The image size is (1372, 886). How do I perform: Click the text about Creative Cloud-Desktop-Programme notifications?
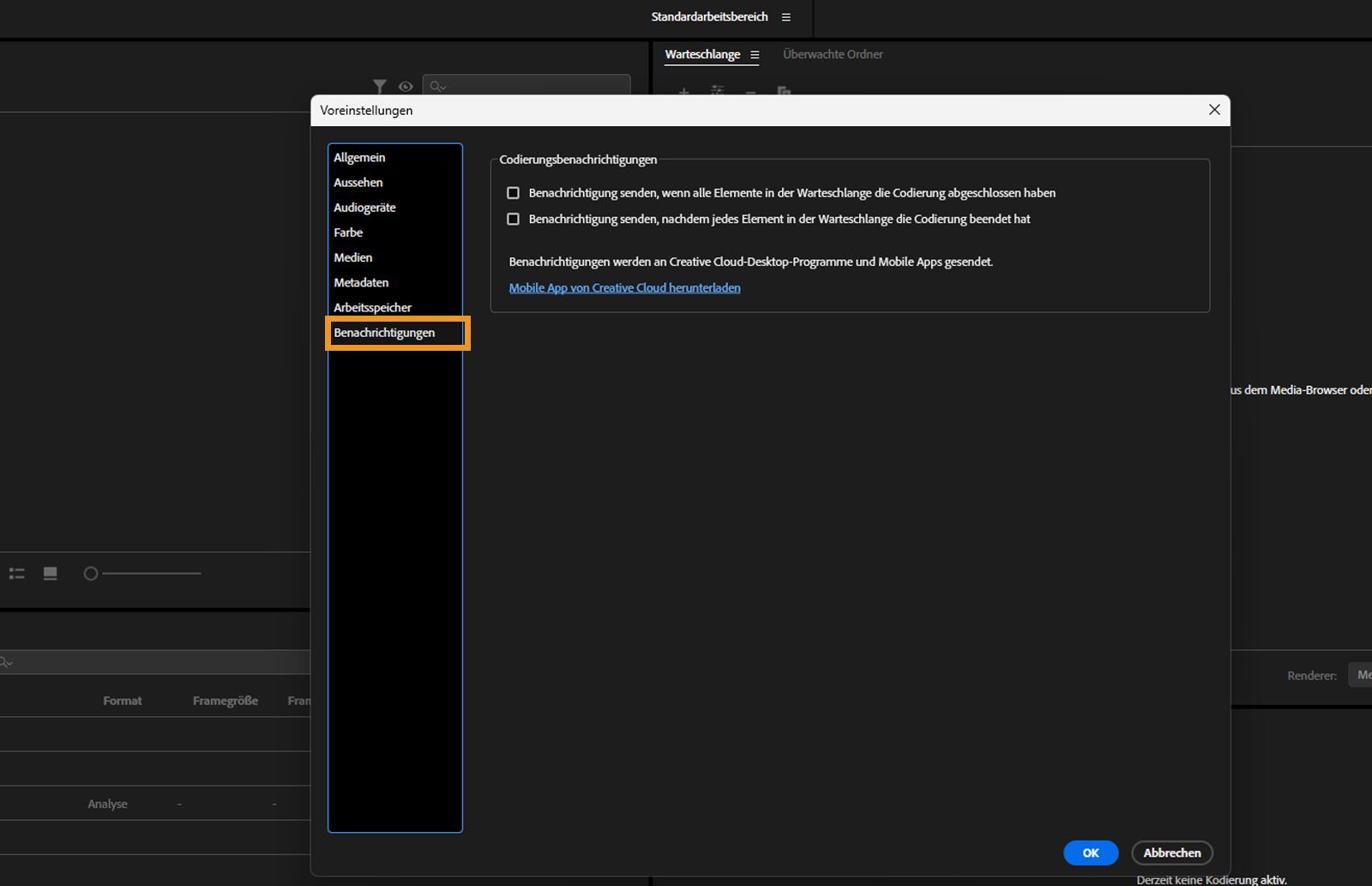751,262
